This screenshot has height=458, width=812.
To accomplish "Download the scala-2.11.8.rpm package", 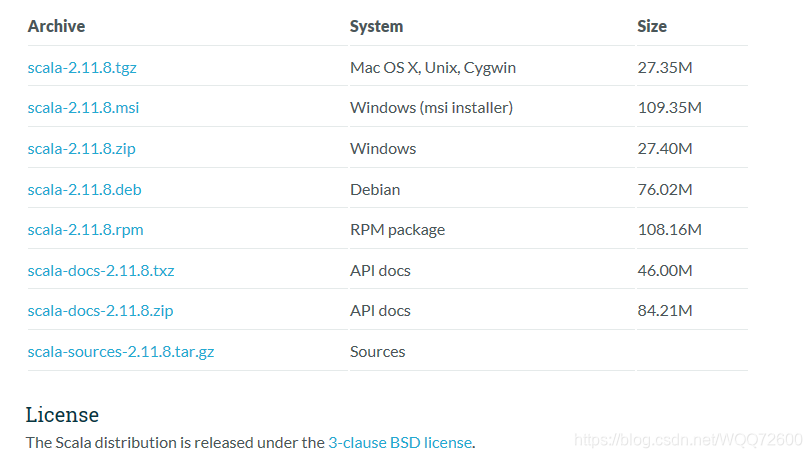I will coord(85,230).
